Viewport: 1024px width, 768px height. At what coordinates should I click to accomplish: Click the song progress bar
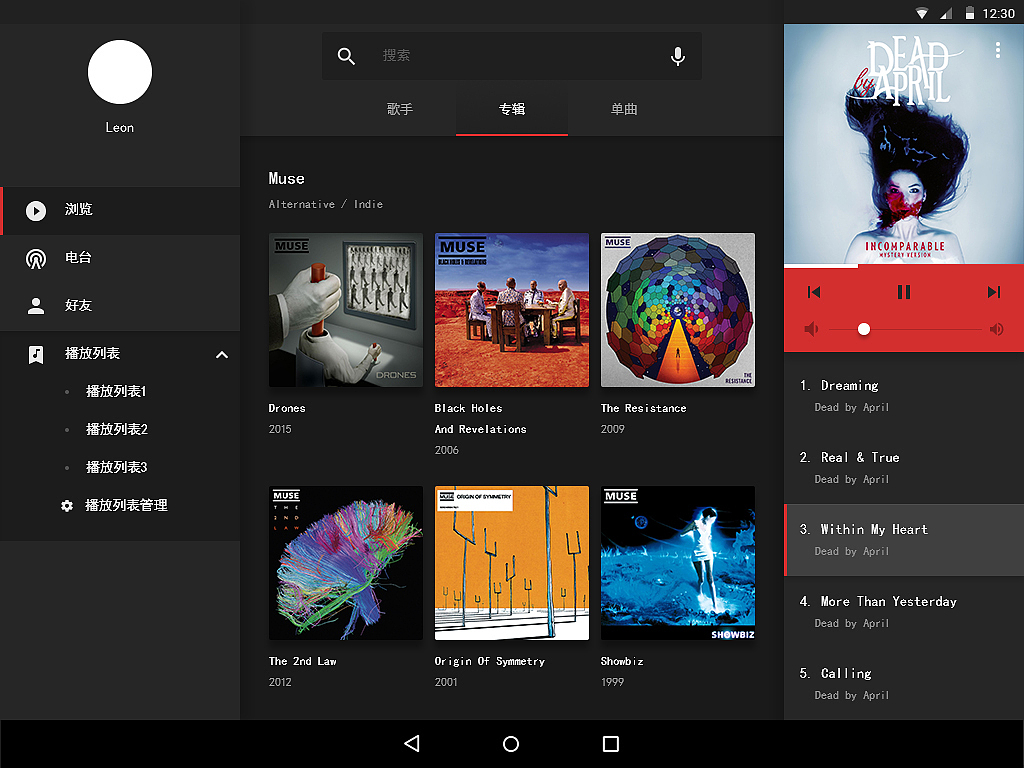click(904, 266)
